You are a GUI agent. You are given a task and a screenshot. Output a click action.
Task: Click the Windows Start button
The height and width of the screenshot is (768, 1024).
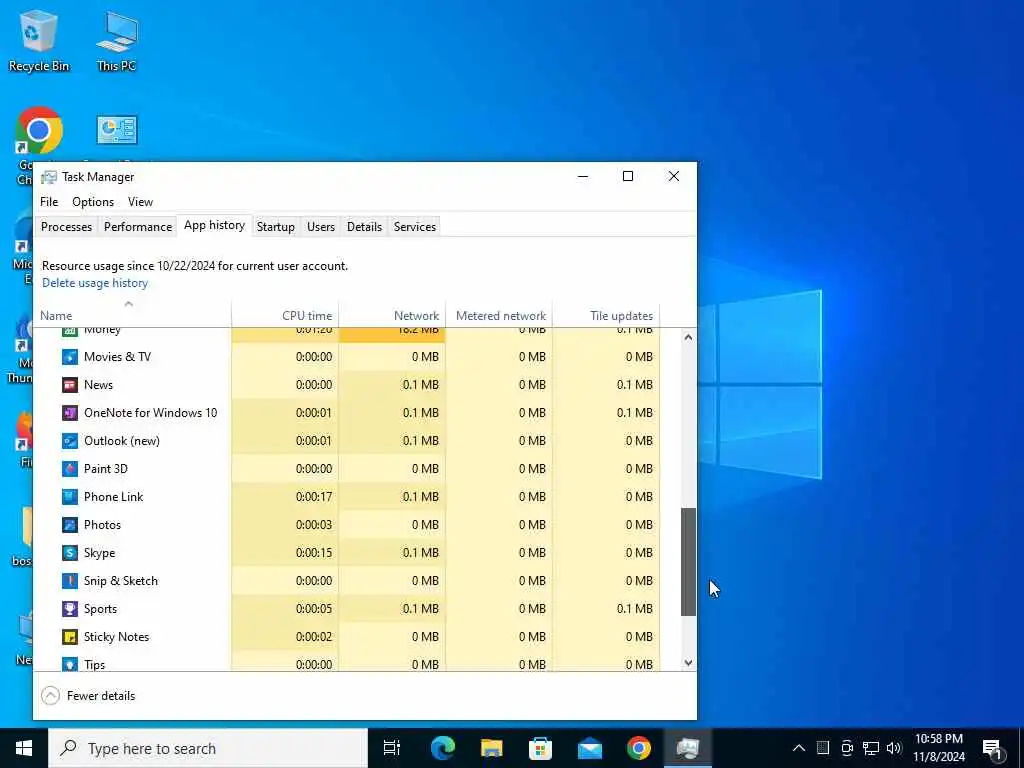24,748
